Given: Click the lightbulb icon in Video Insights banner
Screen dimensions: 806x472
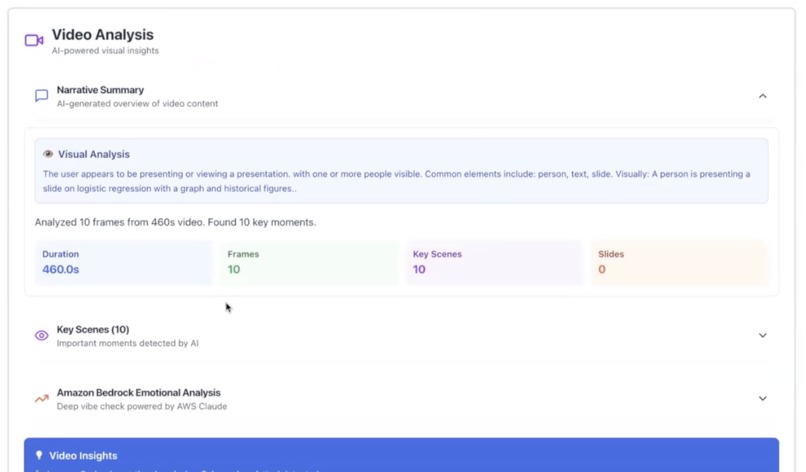Looking at the screenshot, I should coord(39,455).
